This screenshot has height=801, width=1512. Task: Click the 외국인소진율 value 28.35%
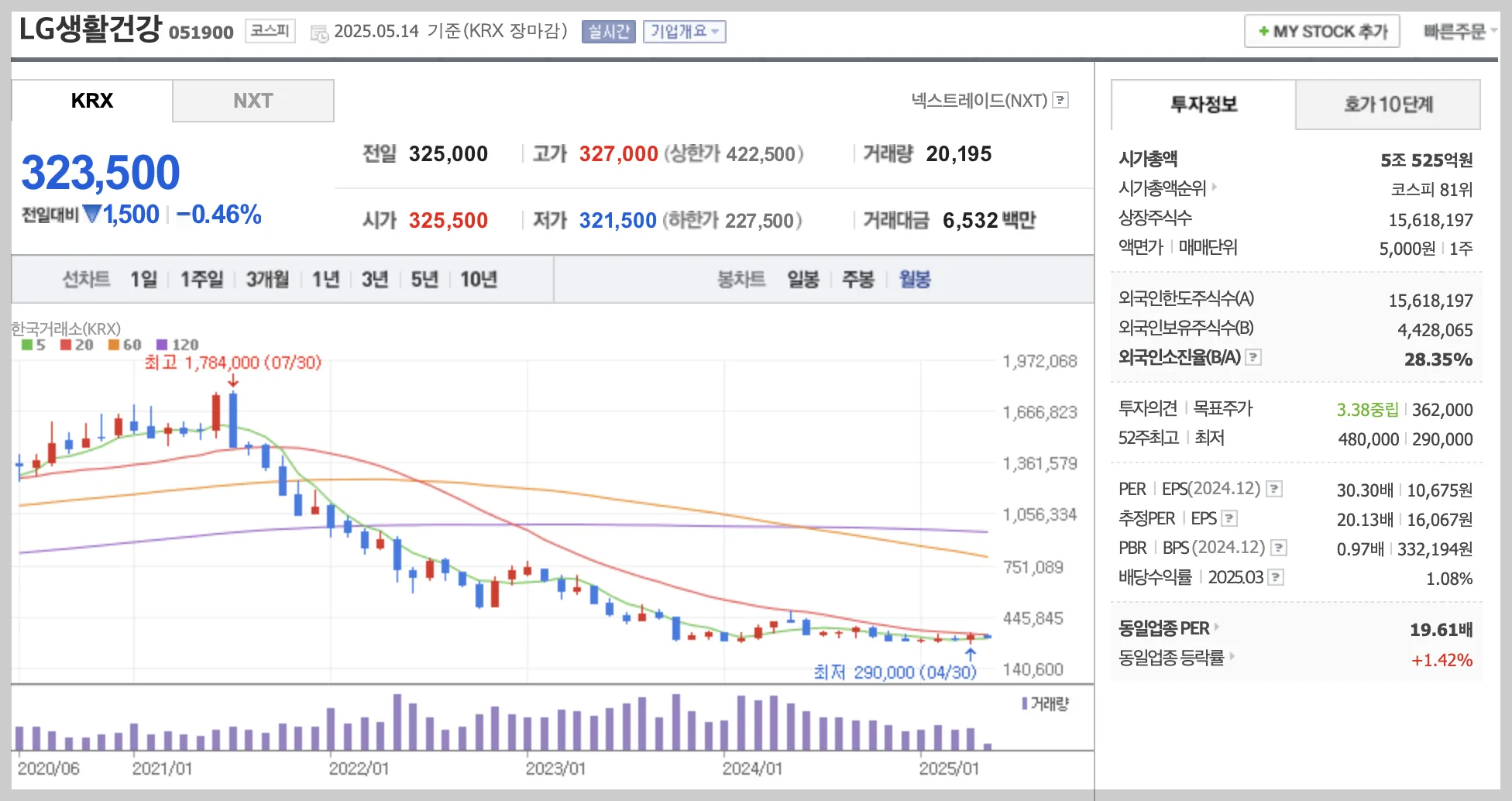(x=1438, y=359)
